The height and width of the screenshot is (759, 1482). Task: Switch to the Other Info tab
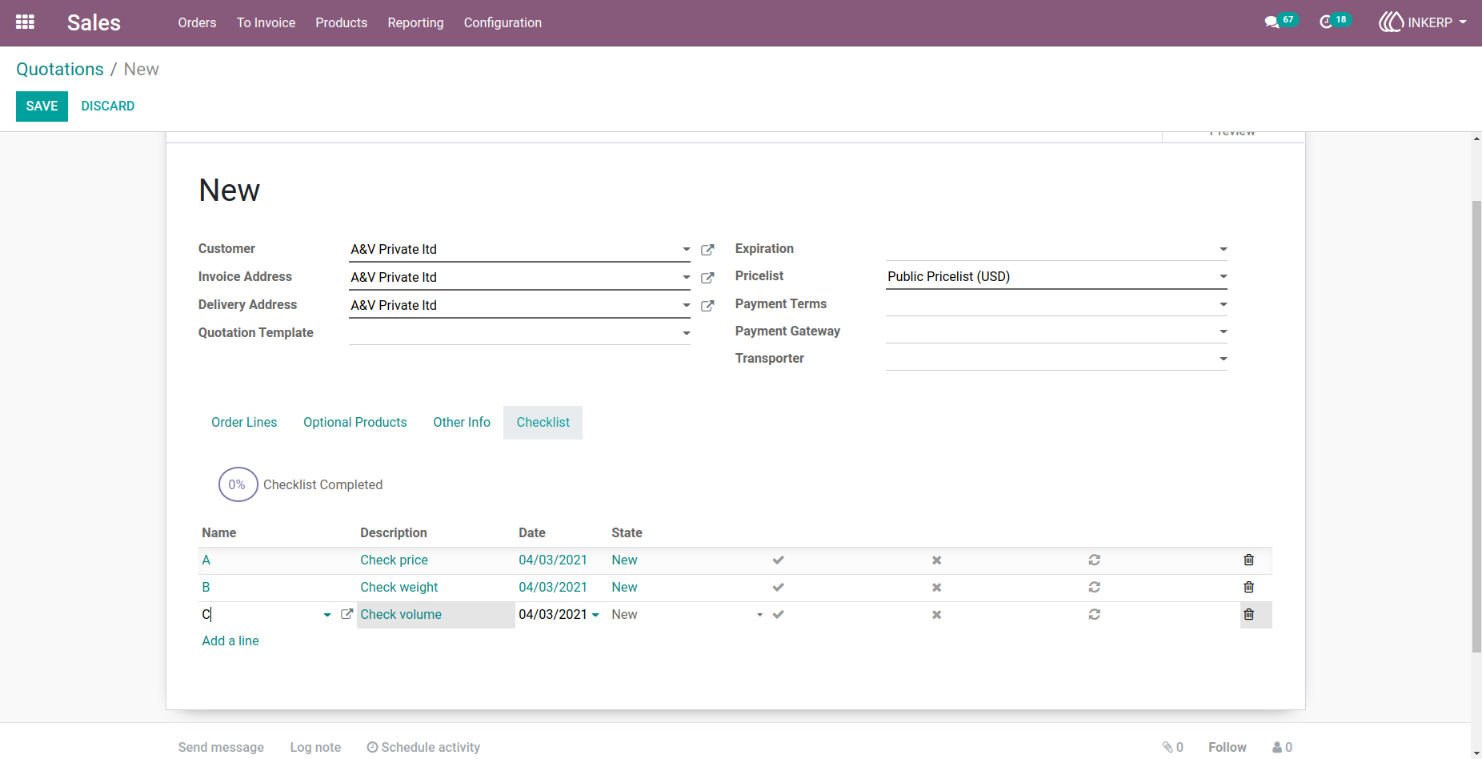pos(462,422)
